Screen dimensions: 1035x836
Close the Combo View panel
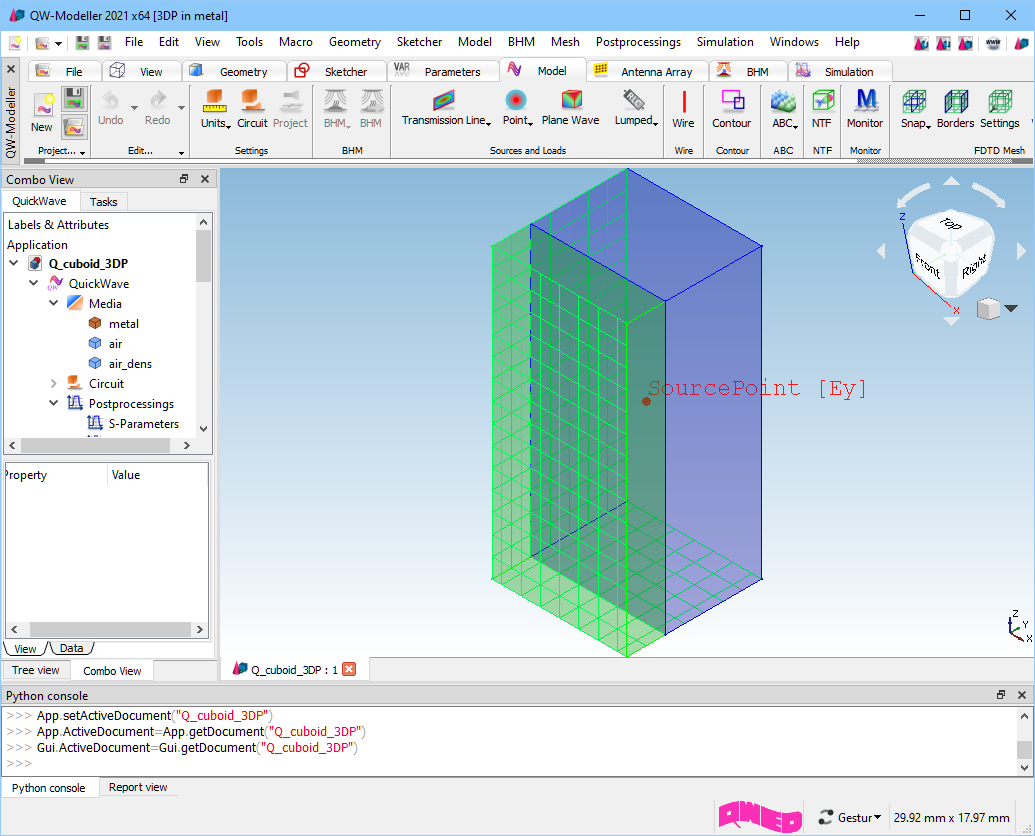click(205, 179)
